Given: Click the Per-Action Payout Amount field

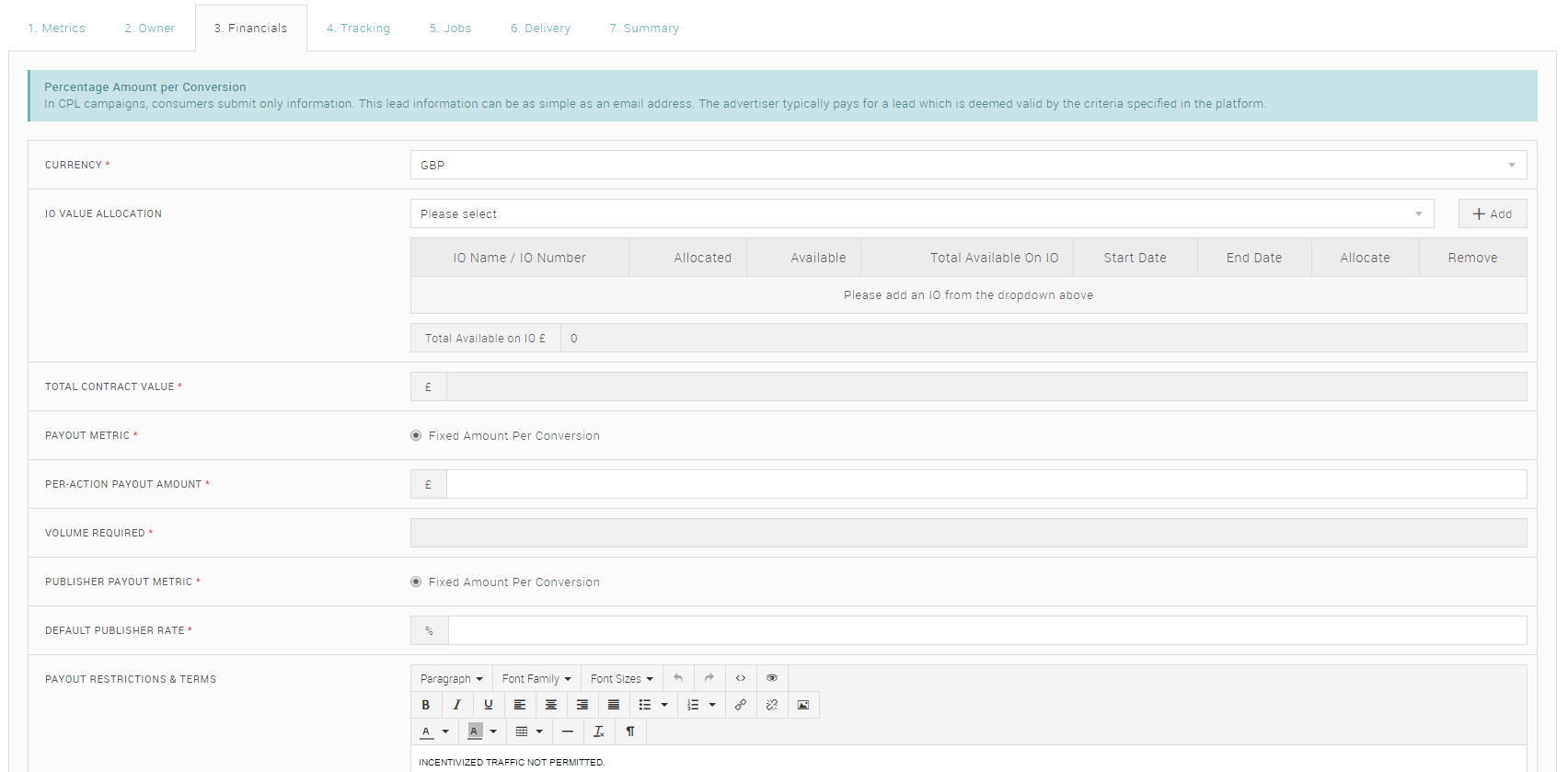Looking at the screenshot, I should coord(986,485).
